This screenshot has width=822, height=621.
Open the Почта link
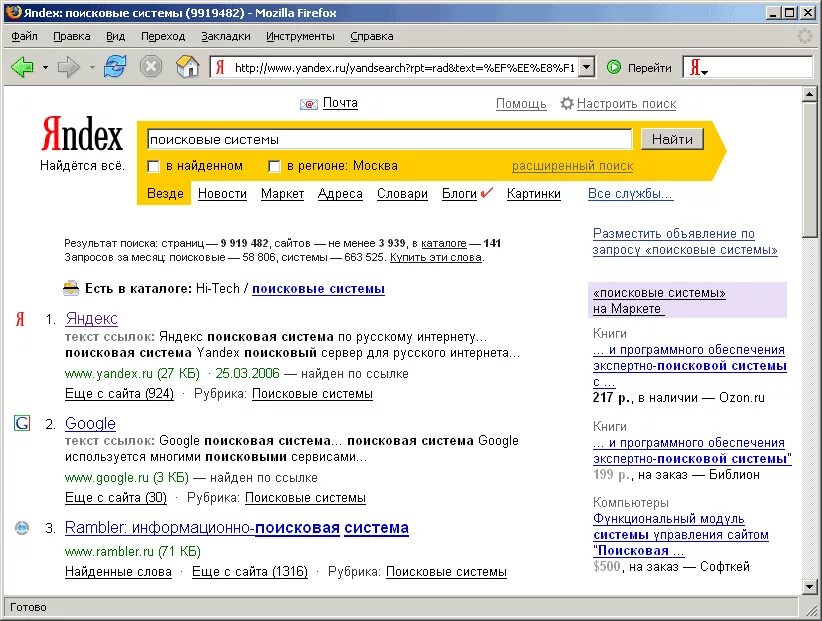click(x=340, y=103)
